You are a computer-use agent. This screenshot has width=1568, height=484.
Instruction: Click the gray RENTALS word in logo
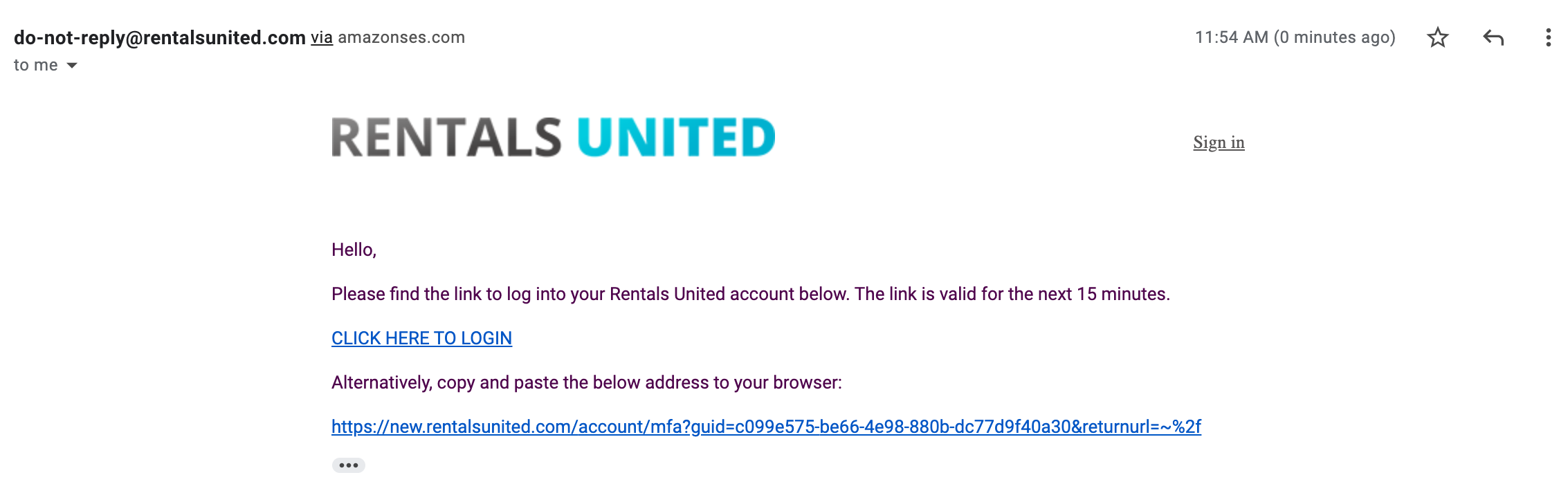[446, 137]
